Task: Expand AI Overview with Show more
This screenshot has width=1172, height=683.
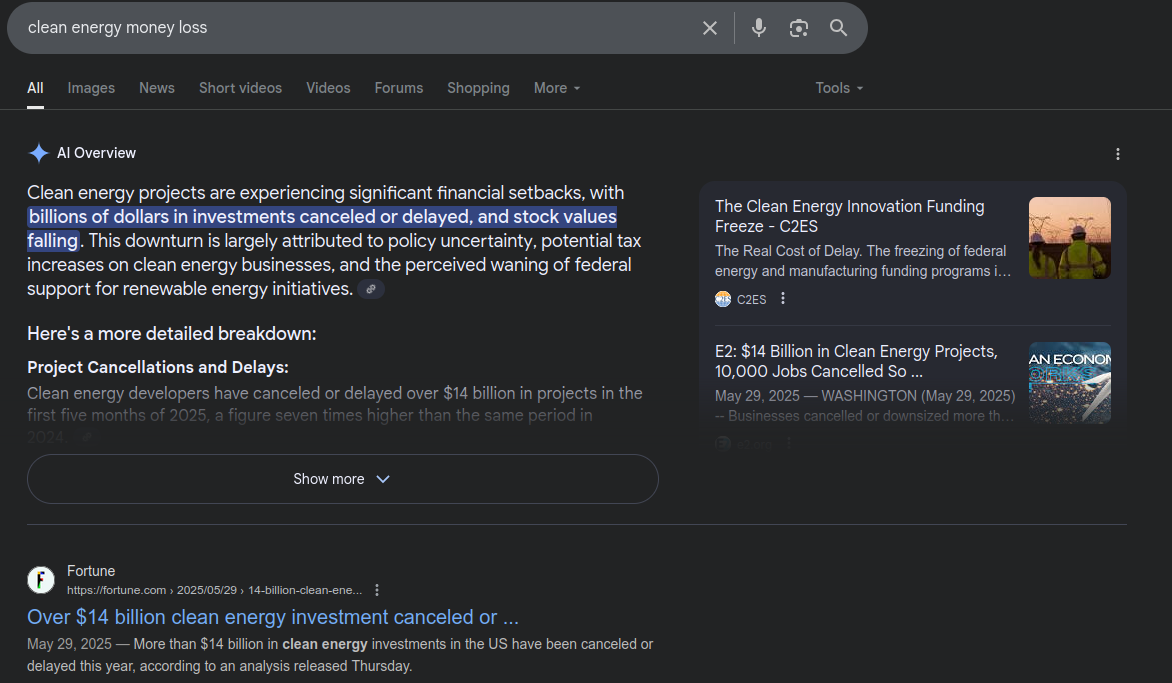Action: click(x=342, y=479)
